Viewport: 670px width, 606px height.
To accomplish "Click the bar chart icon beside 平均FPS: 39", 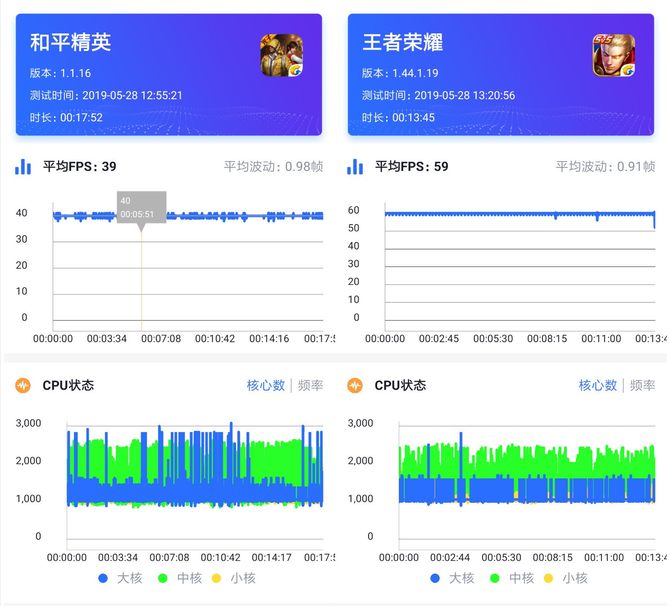I will [23, 167].
